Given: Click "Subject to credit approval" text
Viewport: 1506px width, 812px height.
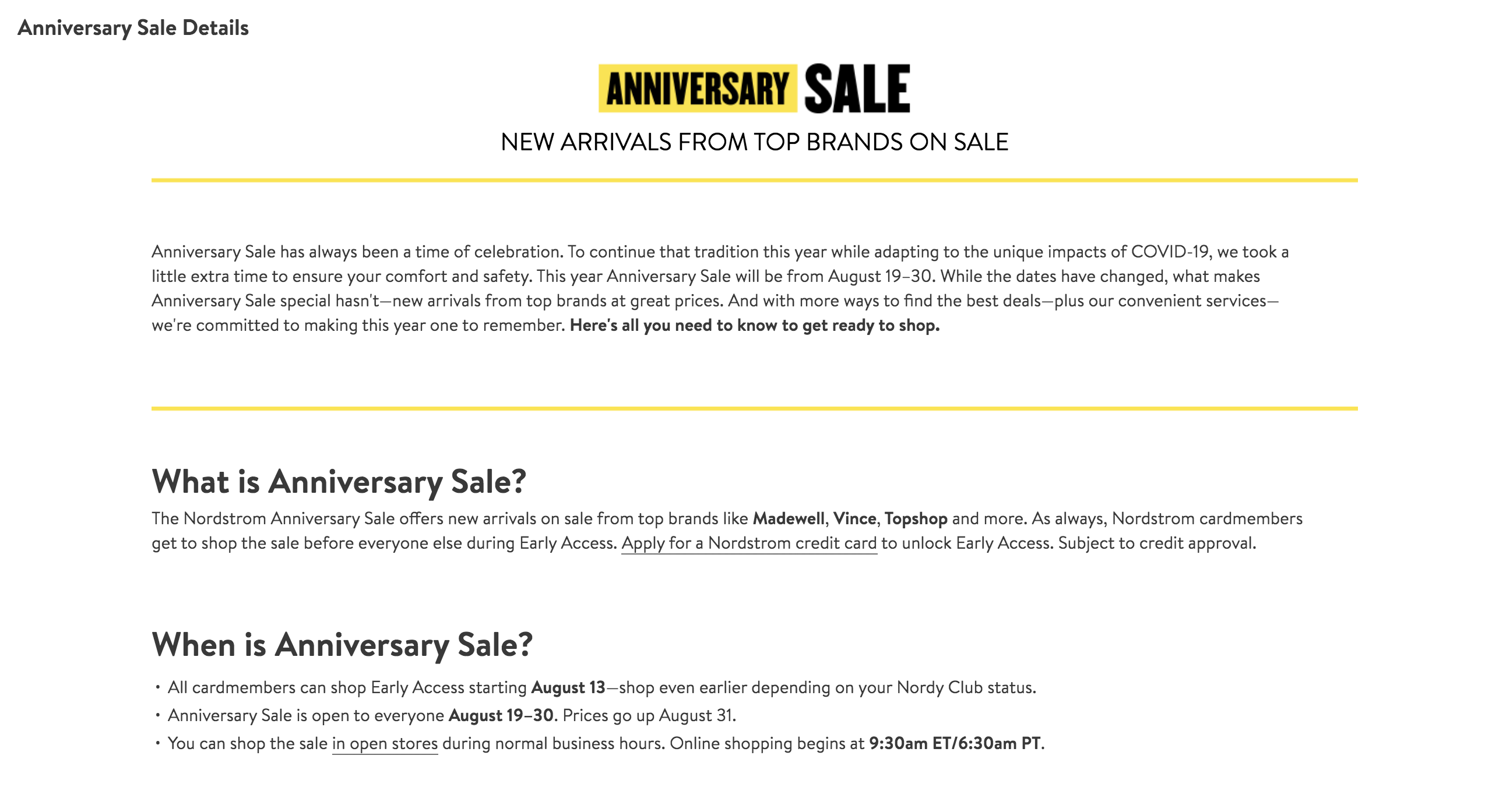Looking at the screenshot, I should [1156, 543].
